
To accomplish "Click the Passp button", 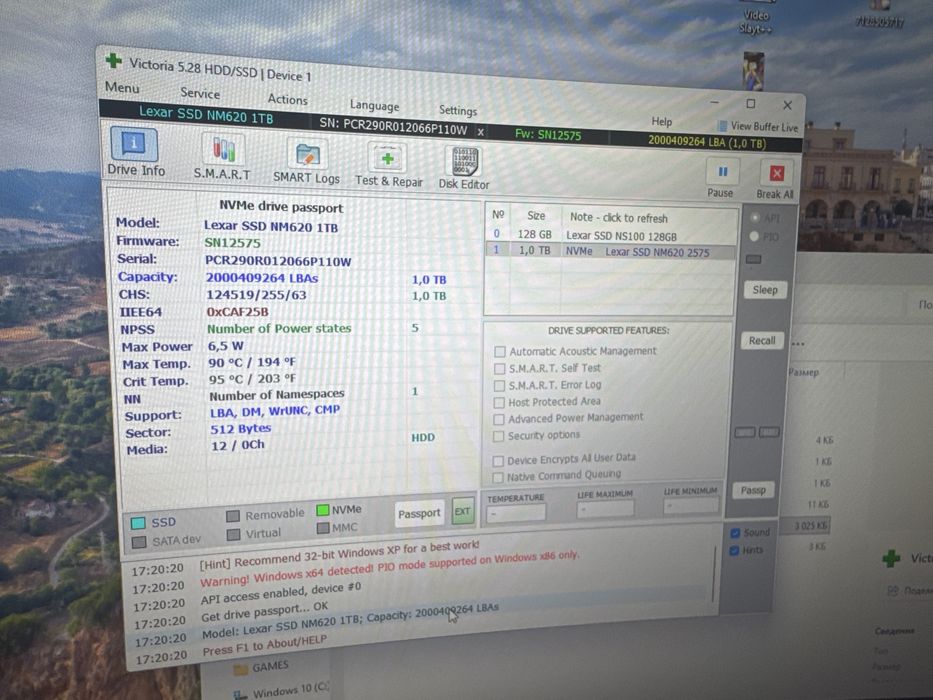I will [753, 490].
